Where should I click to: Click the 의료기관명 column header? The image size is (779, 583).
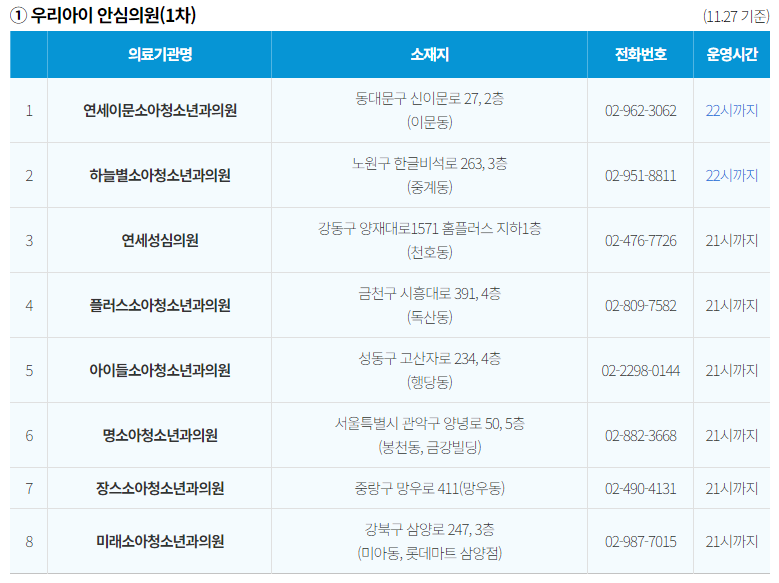coord(159,54)
